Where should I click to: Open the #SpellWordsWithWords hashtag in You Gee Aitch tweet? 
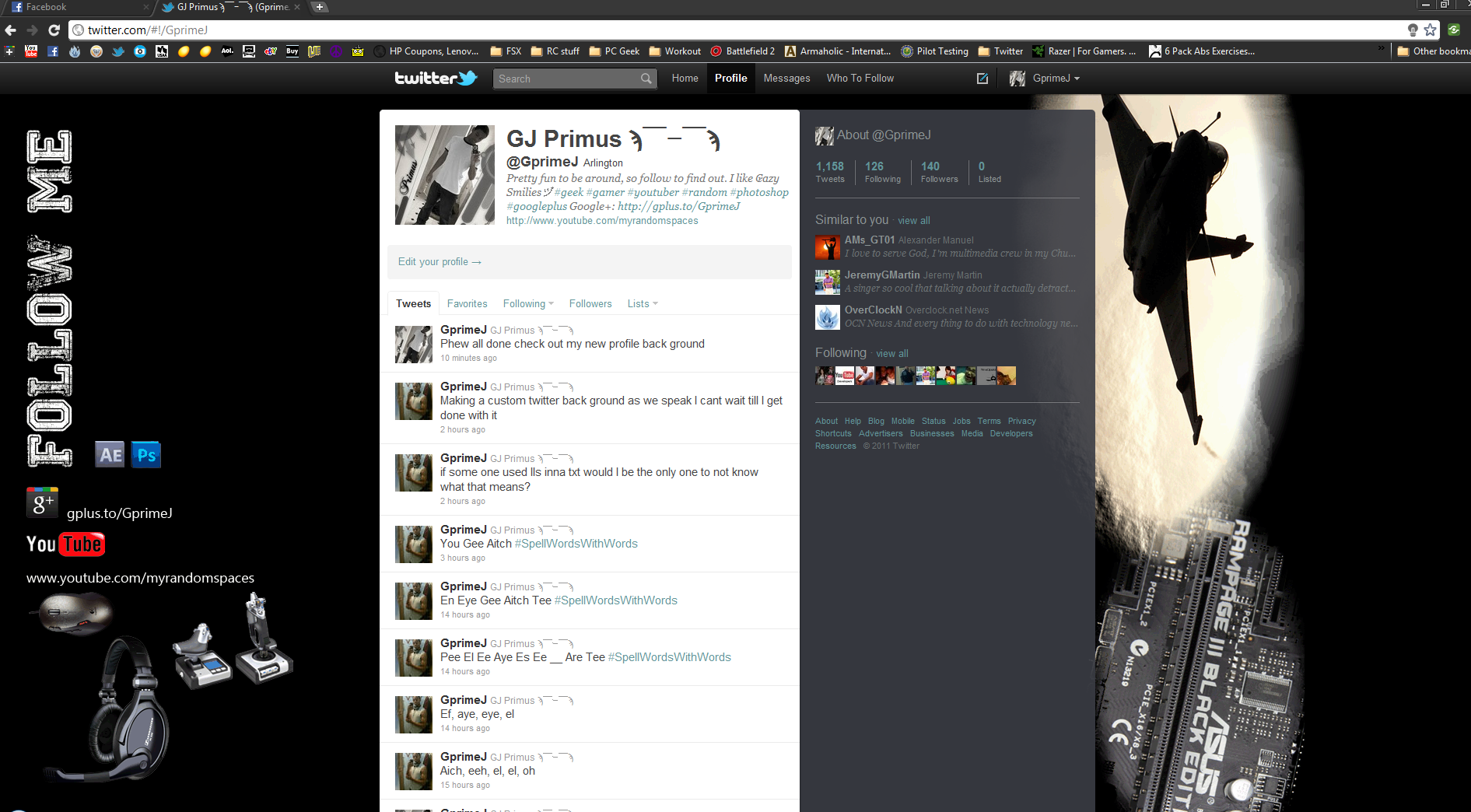576,544
